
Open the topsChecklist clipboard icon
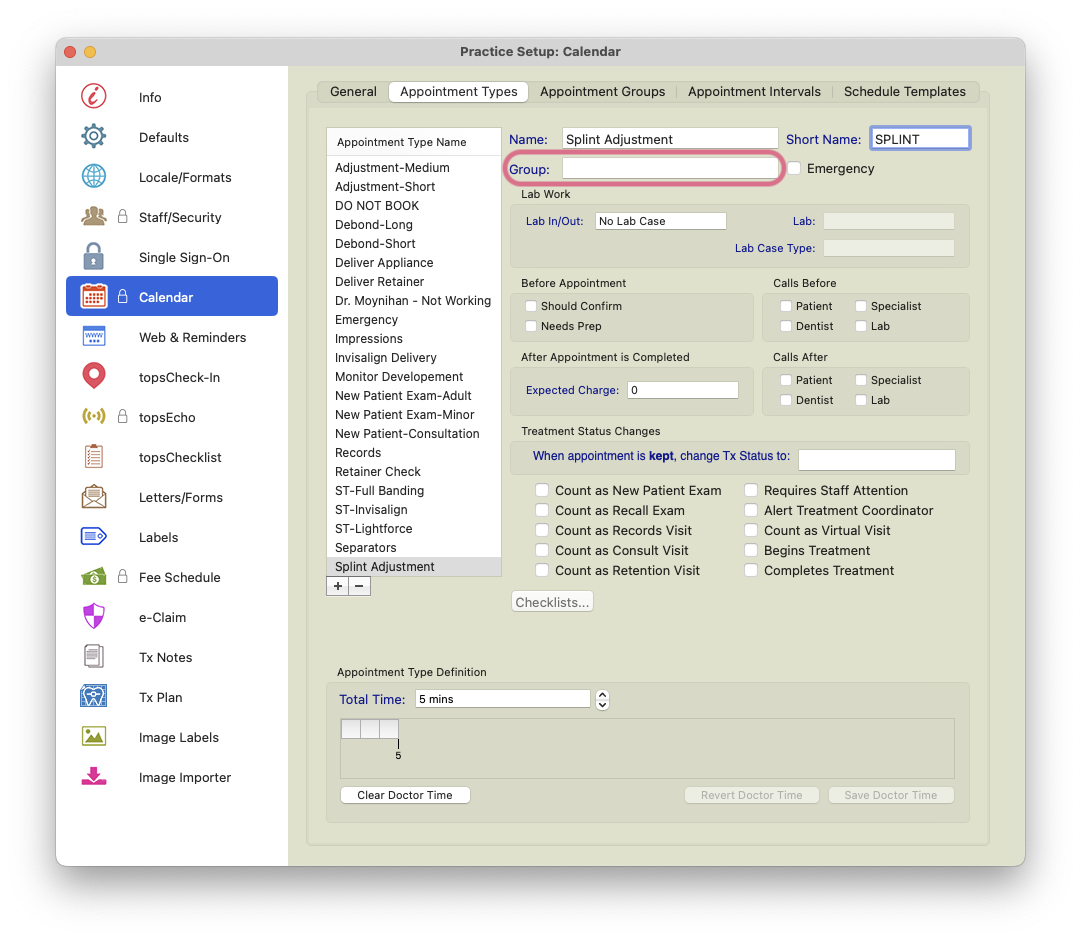click(94, 456)
